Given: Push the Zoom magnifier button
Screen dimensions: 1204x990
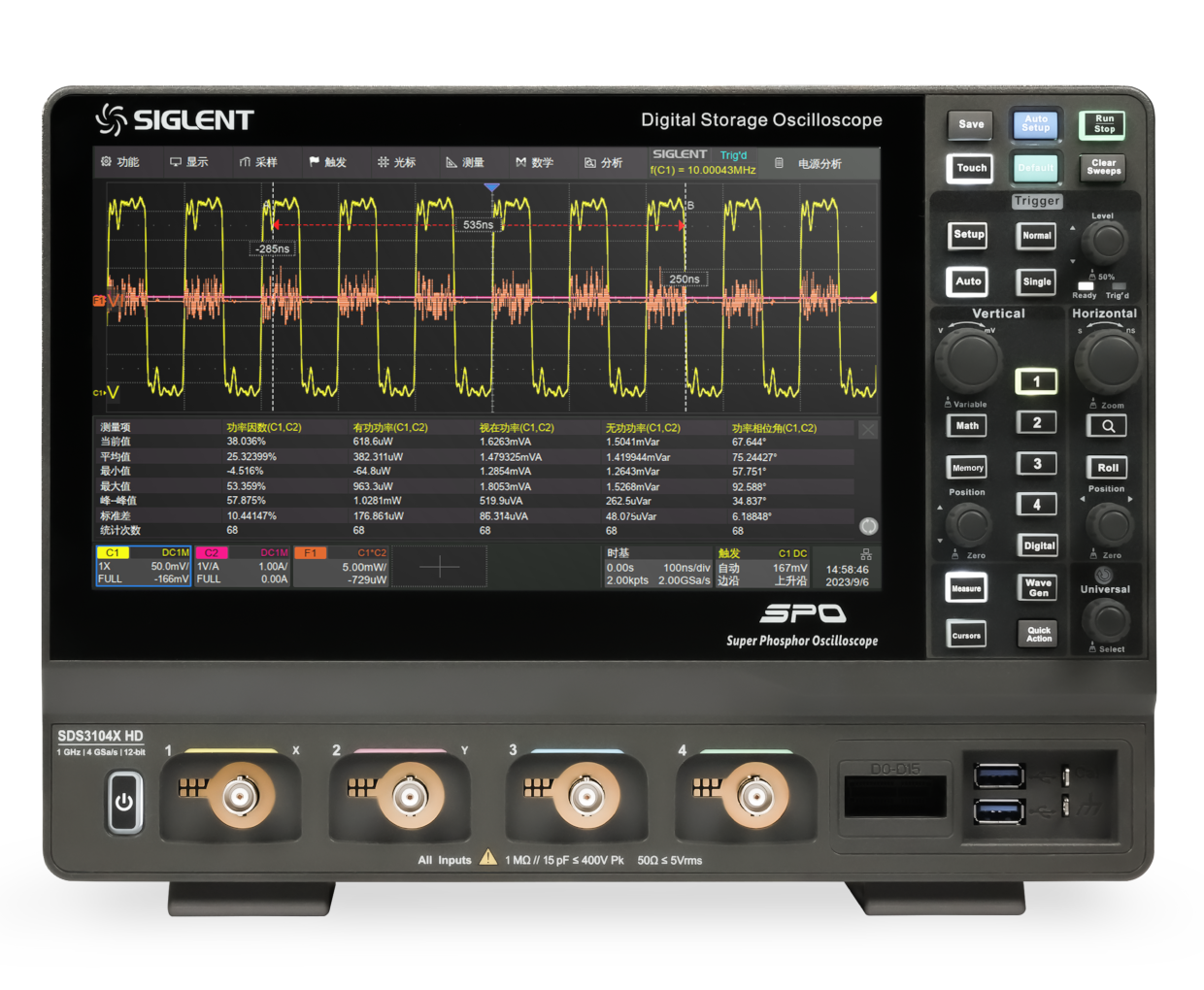Looking at the screenshot, I should click(x=1107, y=426).
